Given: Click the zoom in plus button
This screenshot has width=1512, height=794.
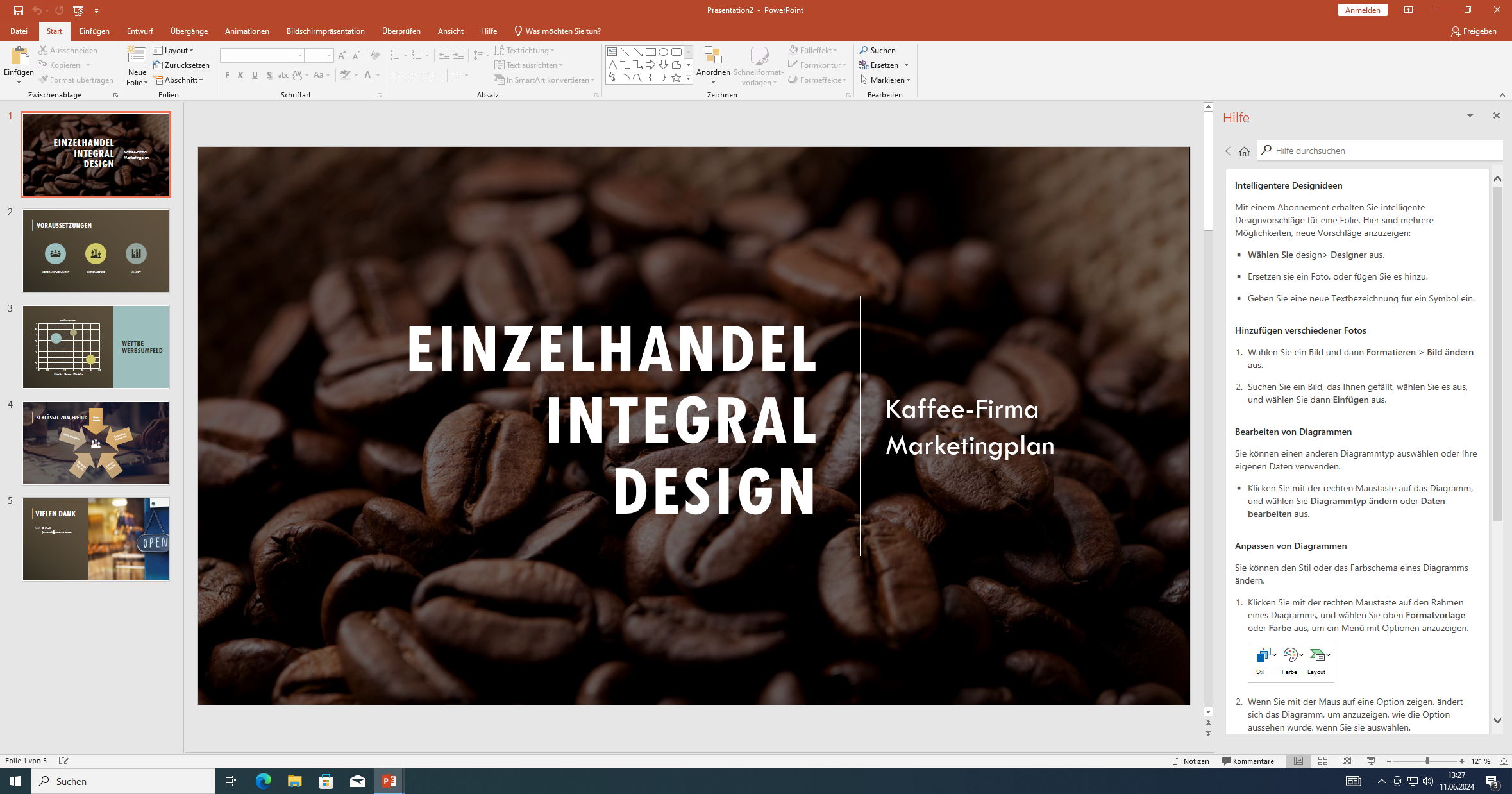Looking at the screenshot, I should pyautogui.click(x=1462, y=761).
